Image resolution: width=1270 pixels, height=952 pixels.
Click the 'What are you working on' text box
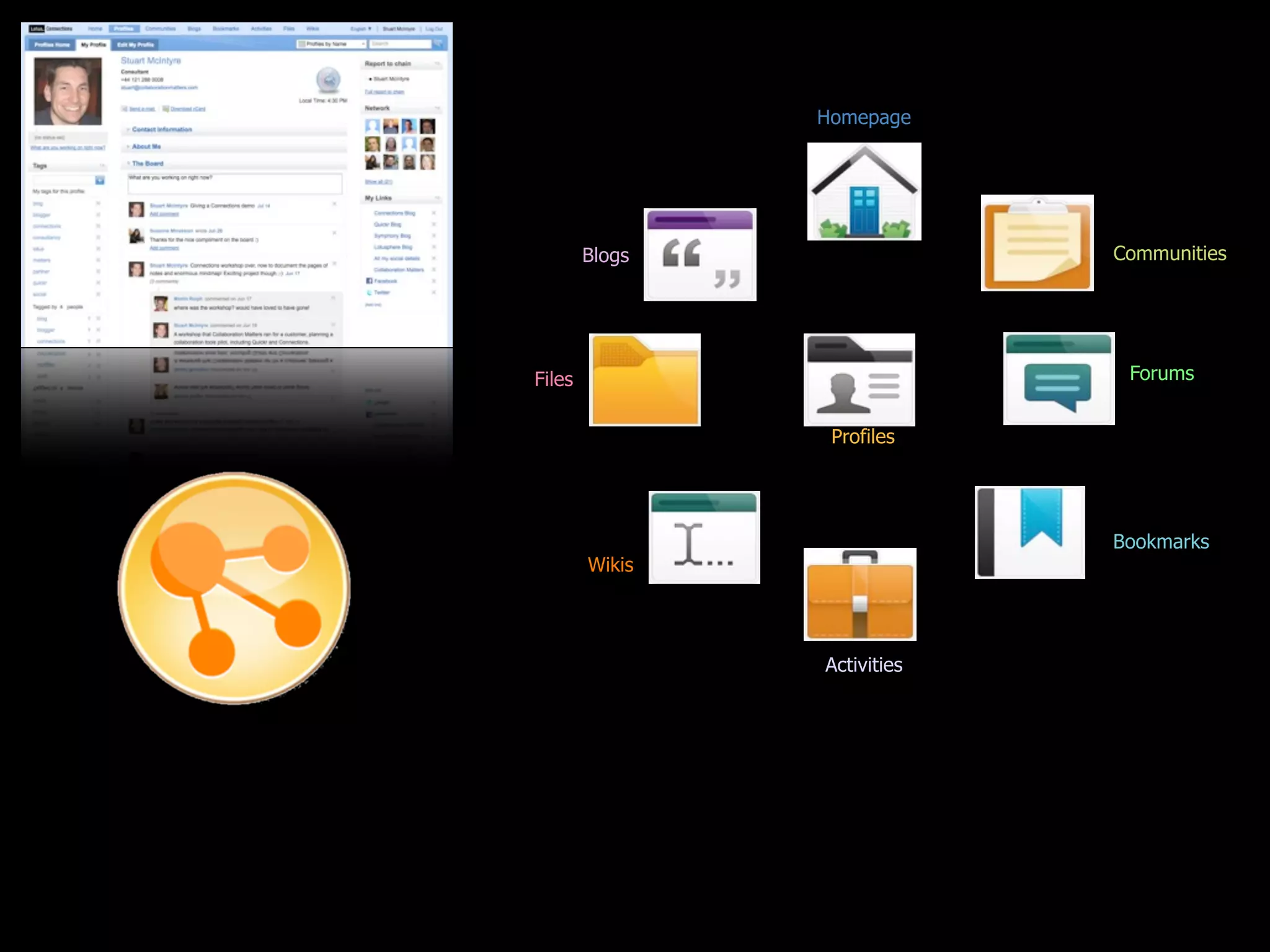coord(234,183)
